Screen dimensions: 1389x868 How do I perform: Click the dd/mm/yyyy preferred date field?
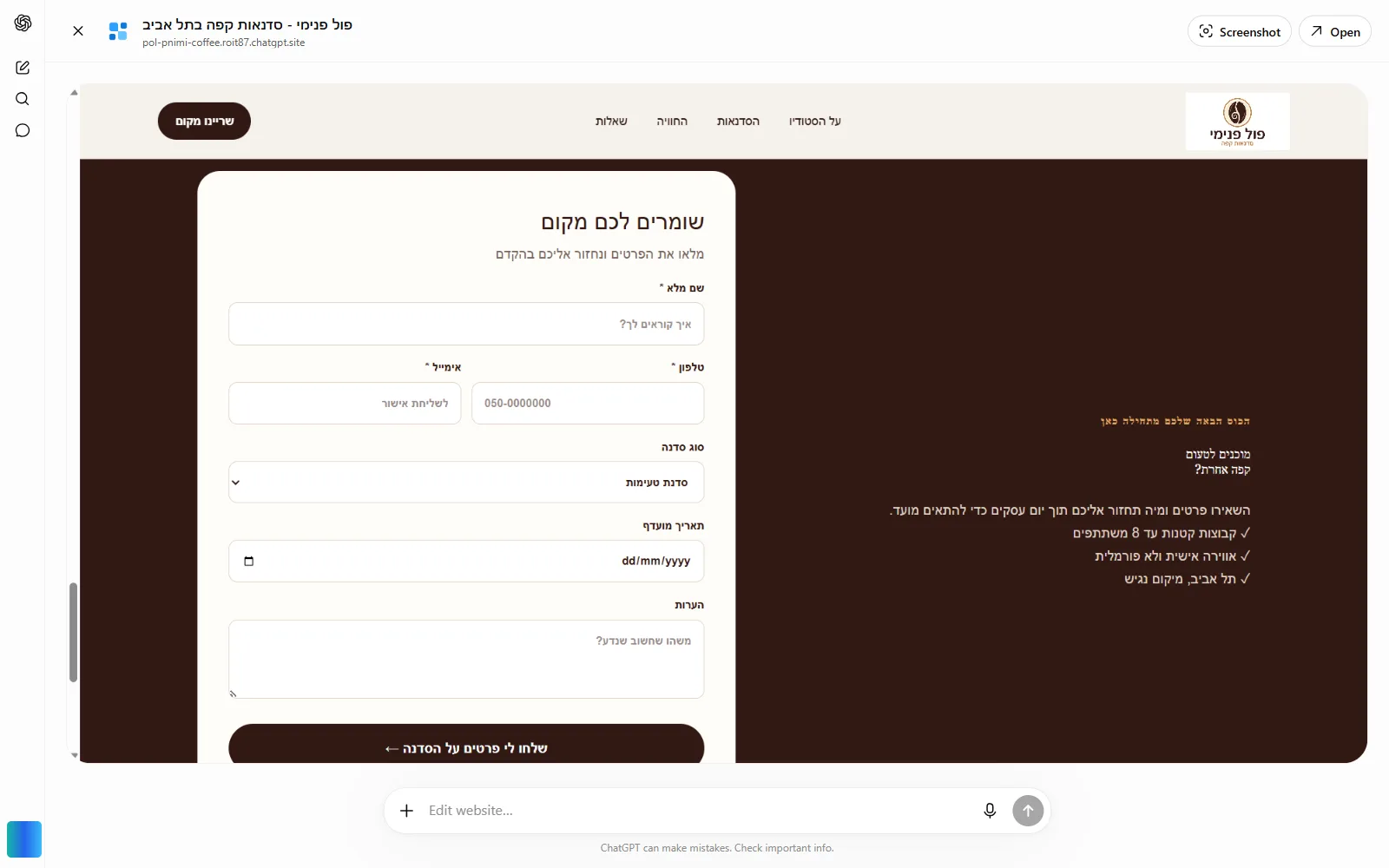pyautogui.click(x=466, y=561)
